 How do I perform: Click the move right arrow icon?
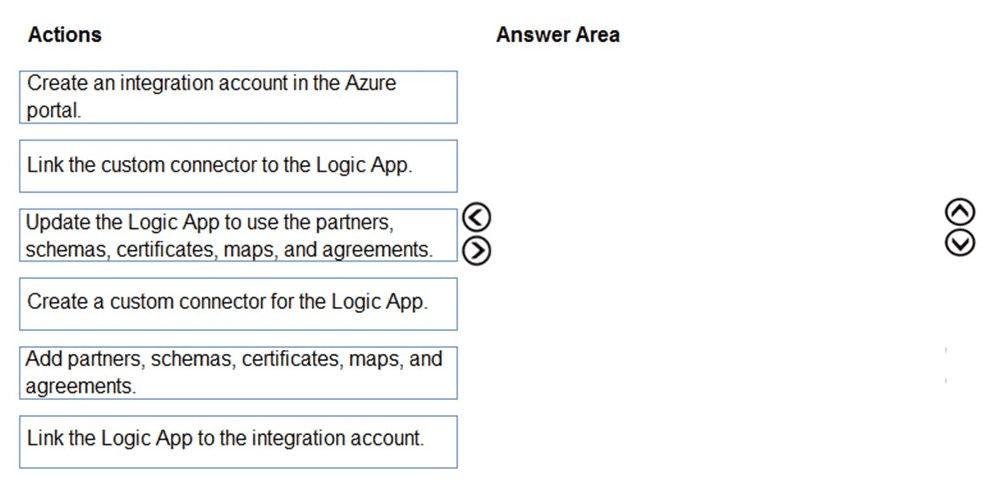click(479, 250)
